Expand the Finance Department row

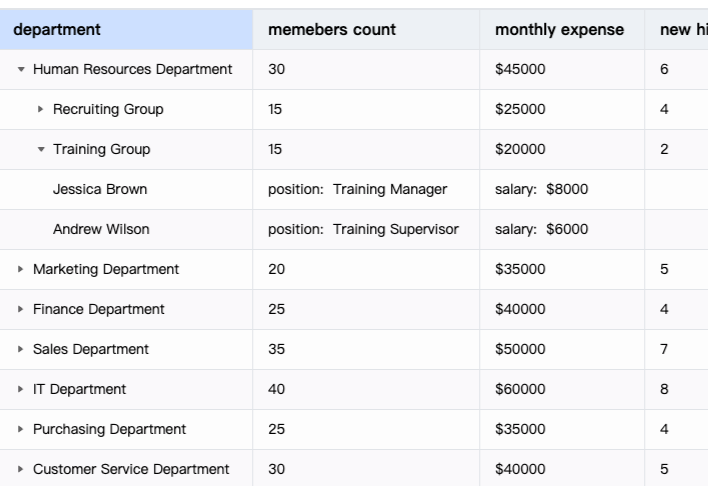pos(21,309)
